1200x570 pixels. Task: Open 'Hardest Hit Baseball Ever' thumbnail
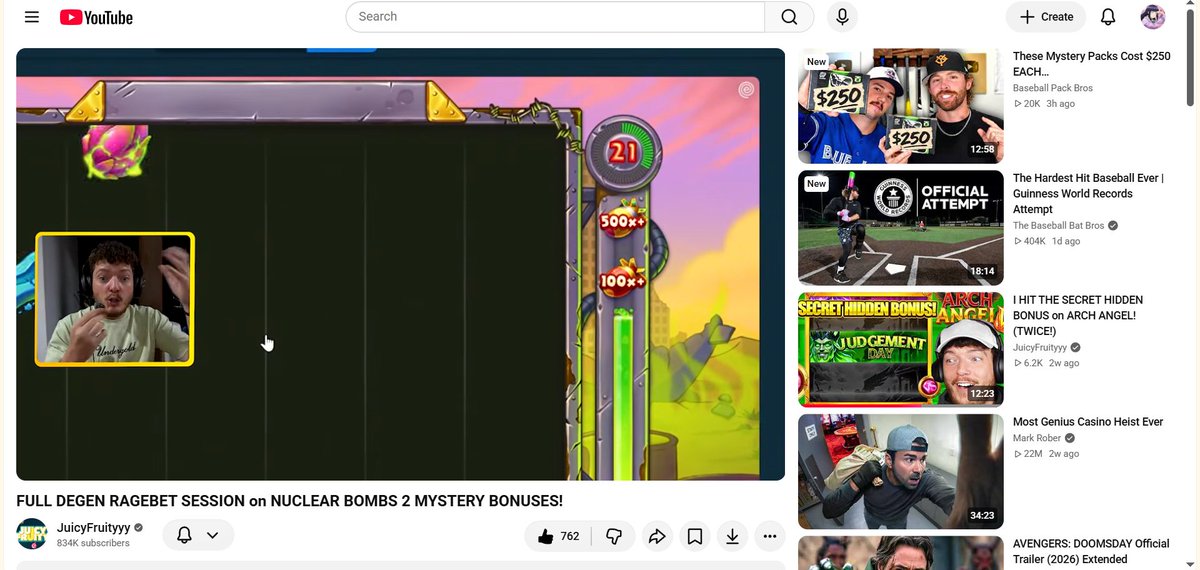point(900,228)
